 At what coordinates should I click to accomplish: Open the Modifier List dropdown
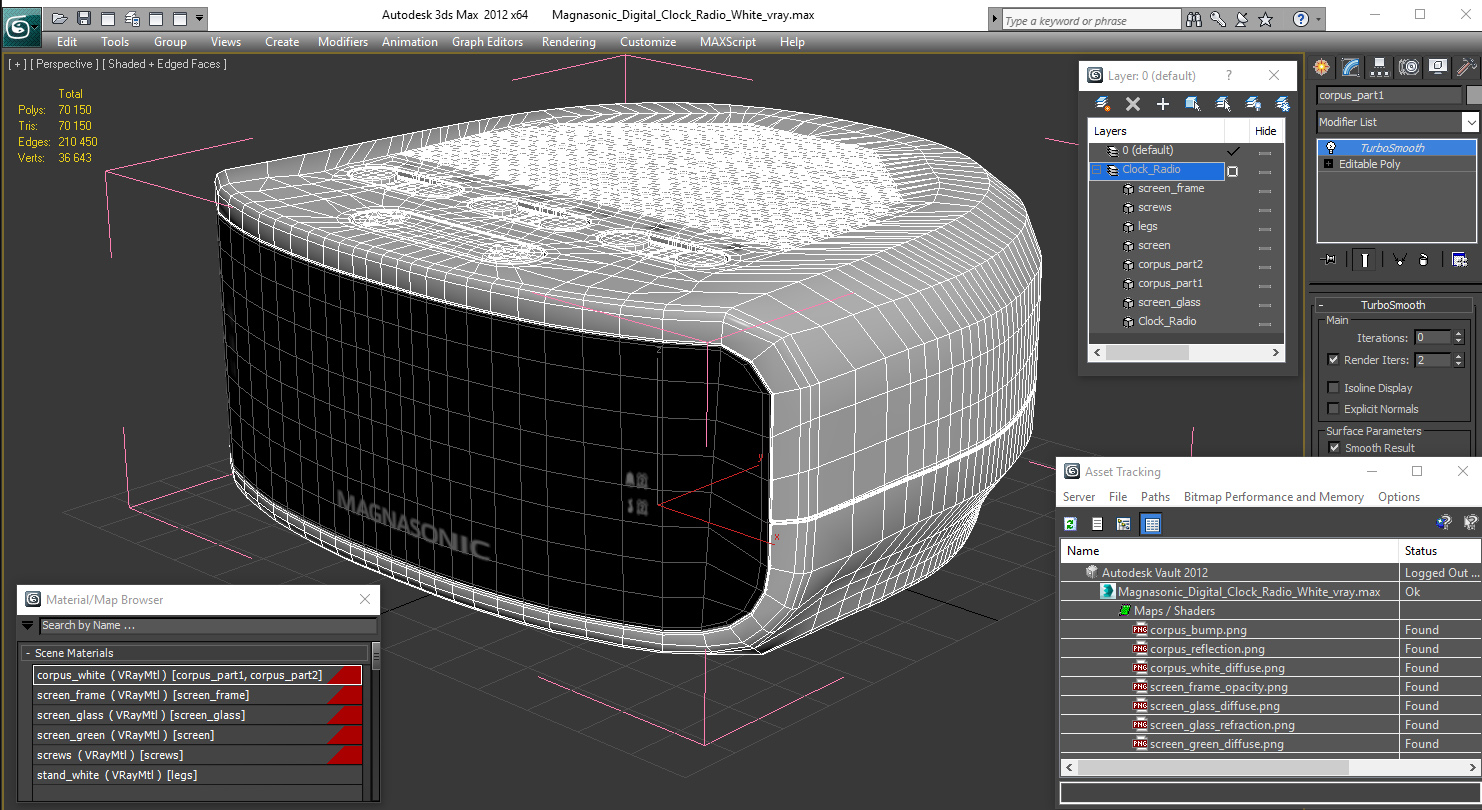pos(1469,122)
